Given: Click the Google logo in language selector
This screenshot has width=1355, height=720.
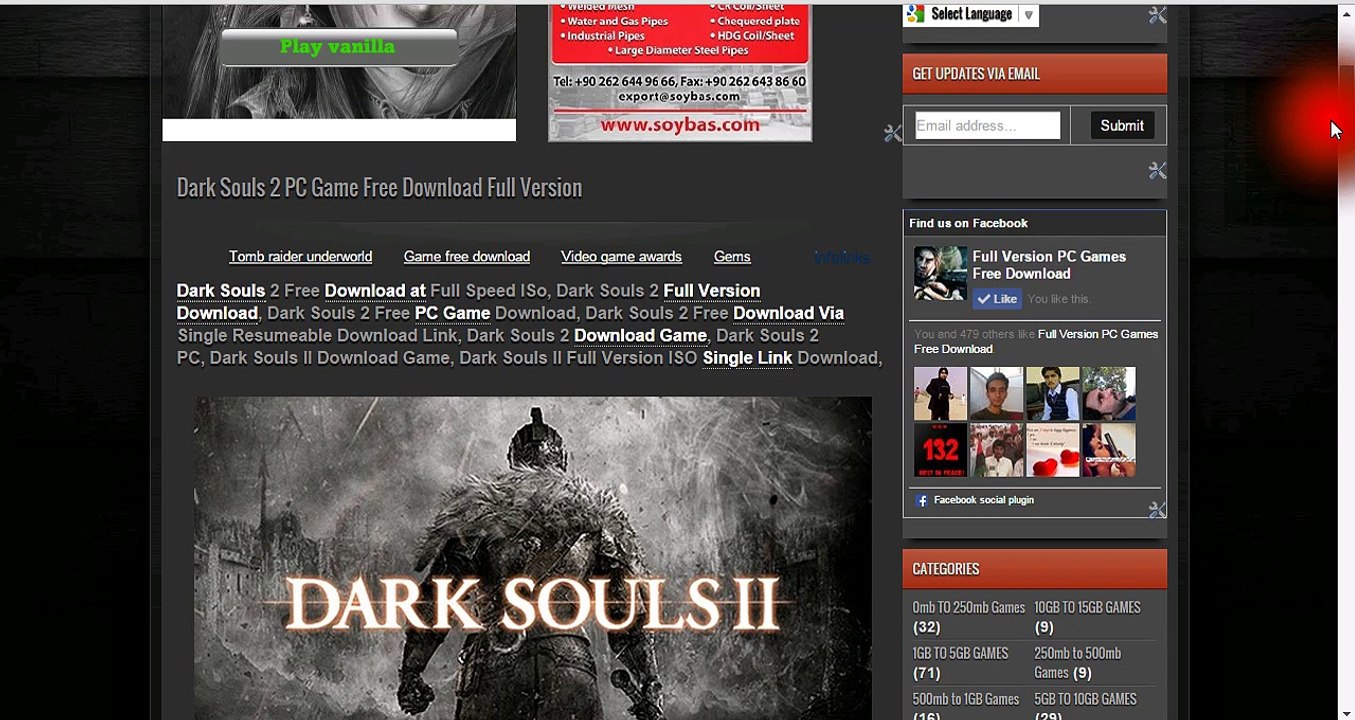Looking at the screenshot, I should point(915,14).
